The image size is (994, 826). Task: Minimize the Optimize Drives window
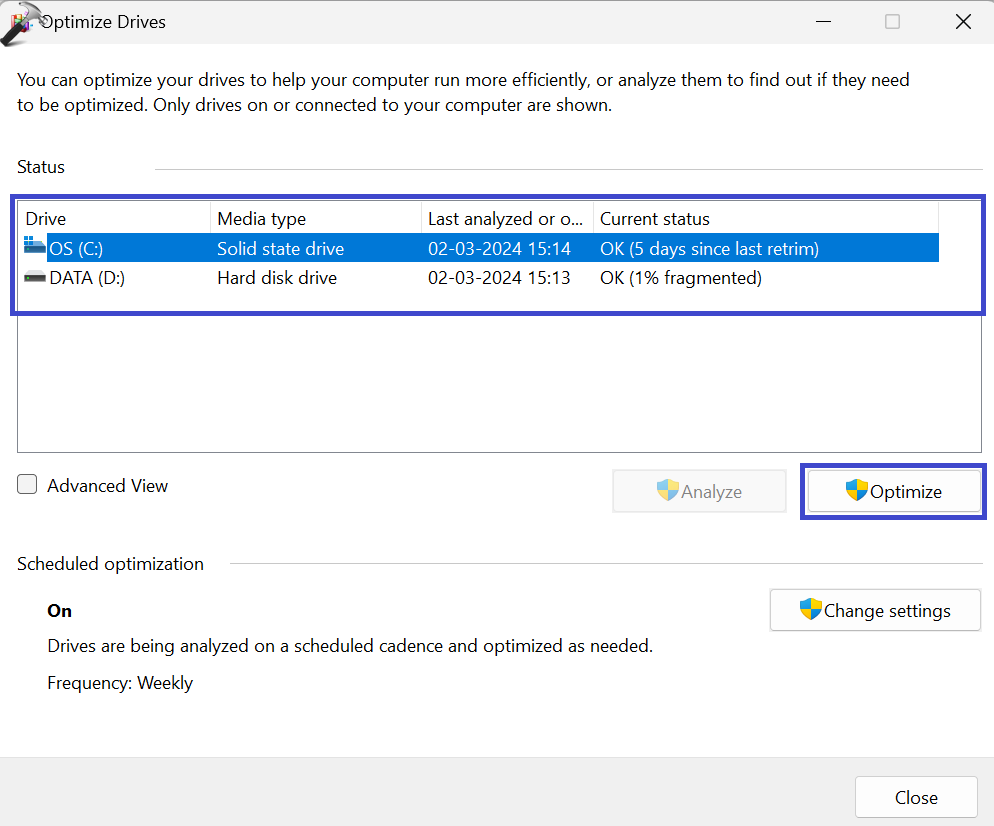[x=822, y=22]
